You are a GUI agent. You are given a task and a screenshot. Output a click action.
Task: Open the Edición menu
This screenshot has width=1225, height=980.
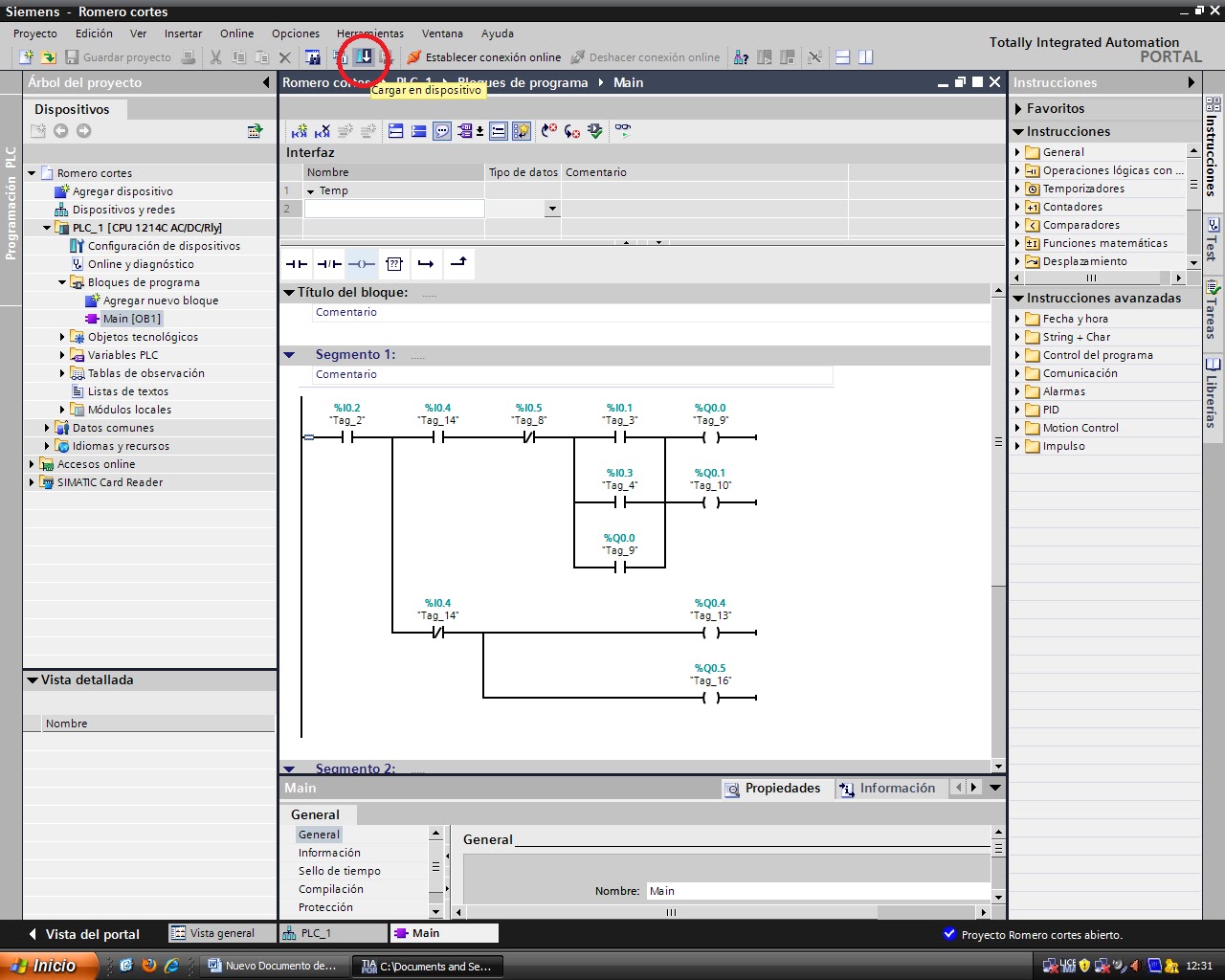94,33
